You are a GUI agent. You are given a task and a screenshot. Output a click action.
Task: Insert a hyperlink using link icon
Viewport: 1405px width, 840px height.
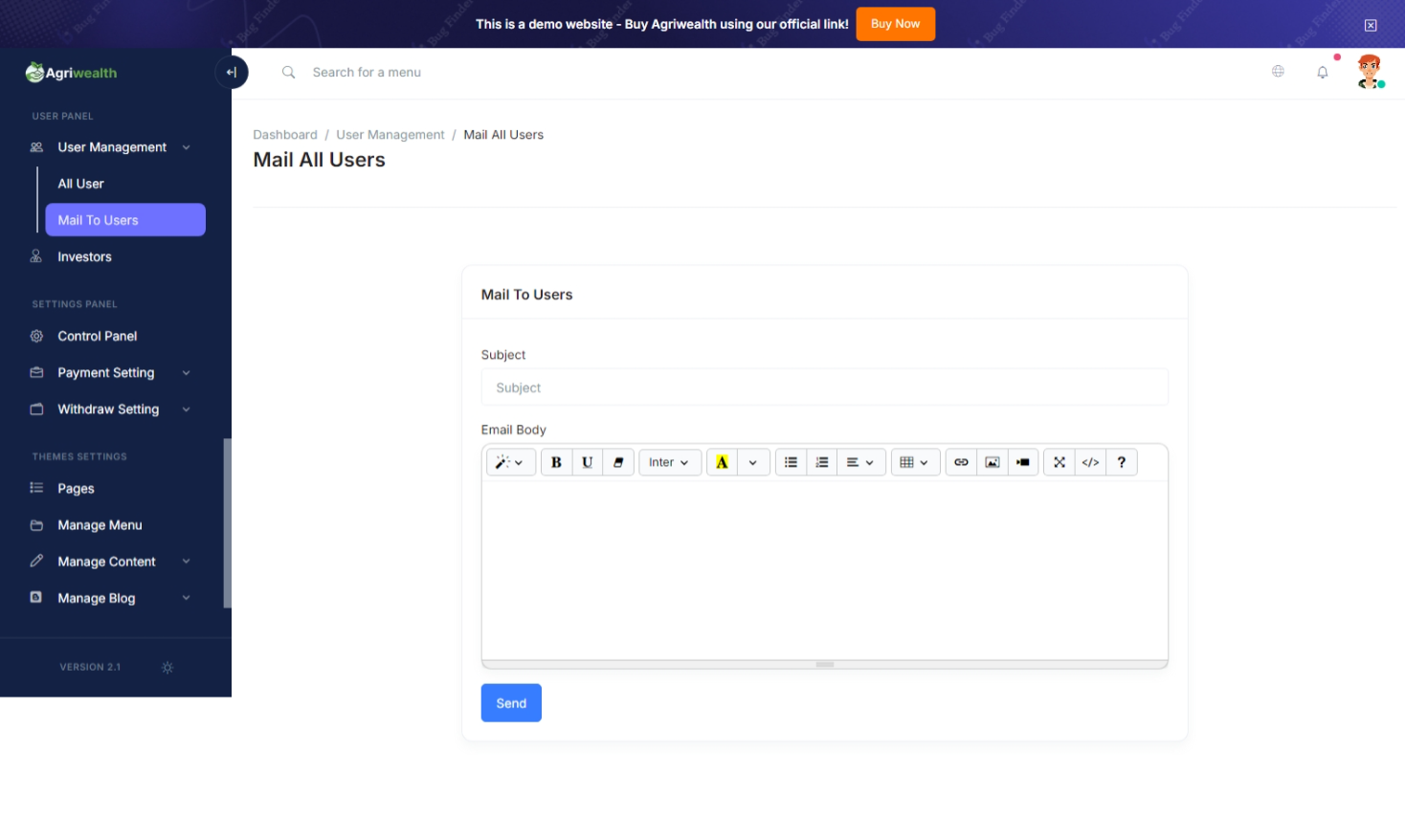click(961, 462)
